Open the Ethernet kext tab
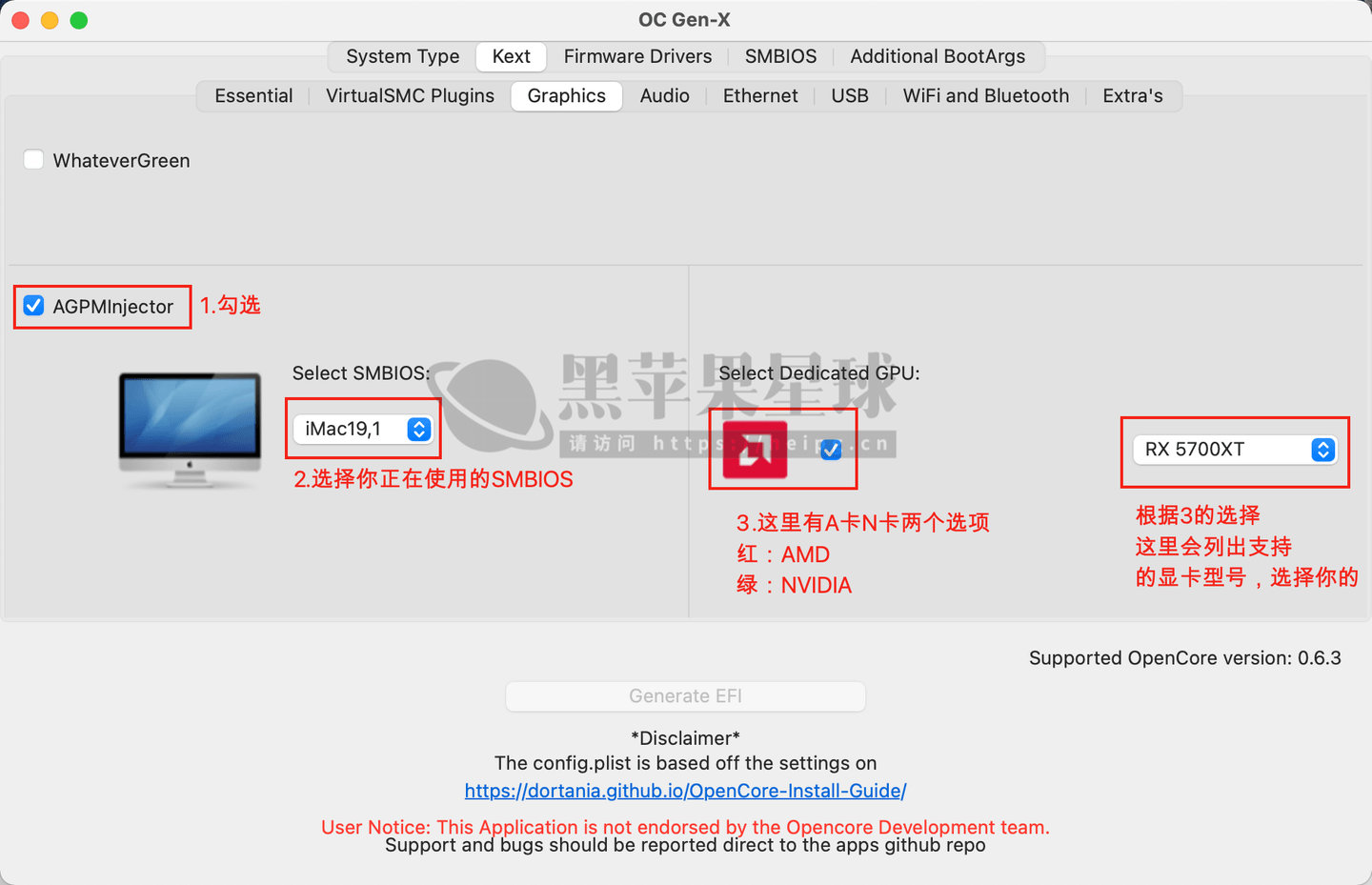Screen dimensions: 1372x885 pyautogui.click(x=760, y=96)
